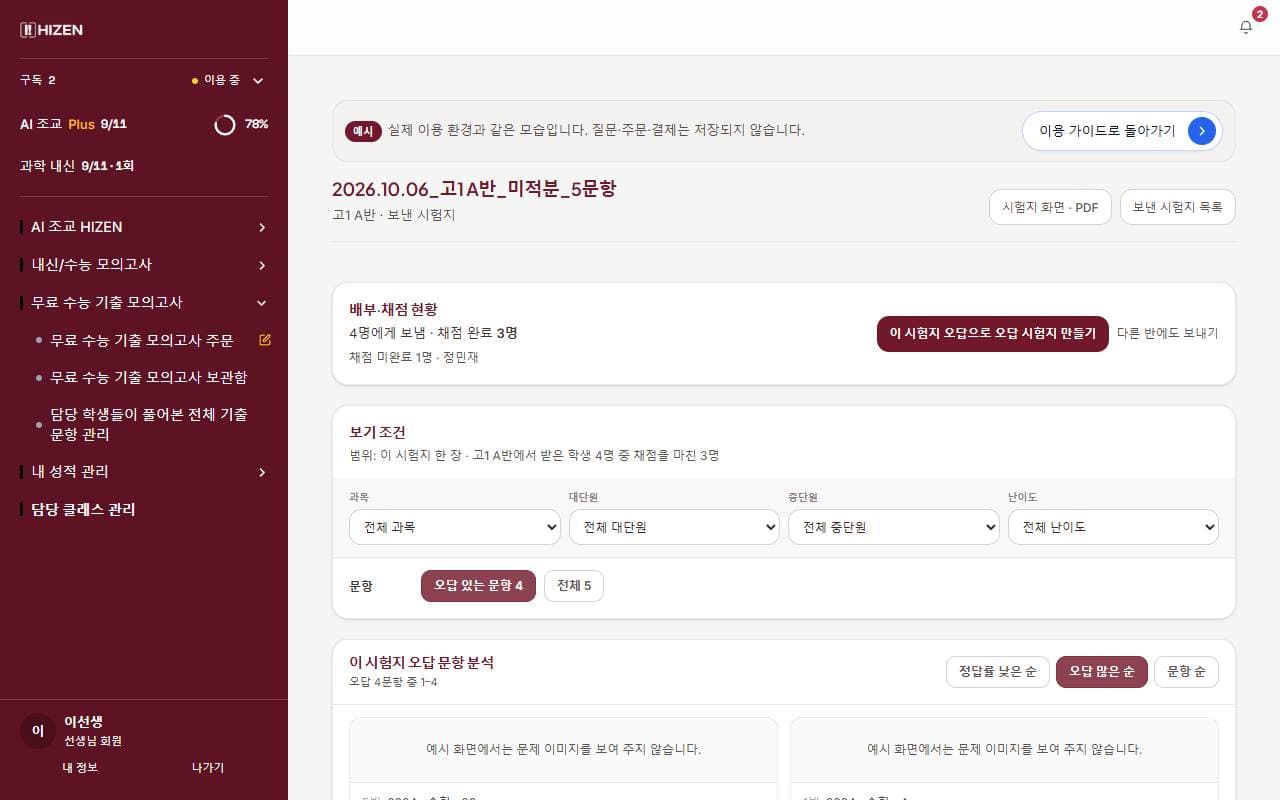Sort by 정답률 낮은 순
This screenshot has width=1280, height=800.
tap(997, 672)
